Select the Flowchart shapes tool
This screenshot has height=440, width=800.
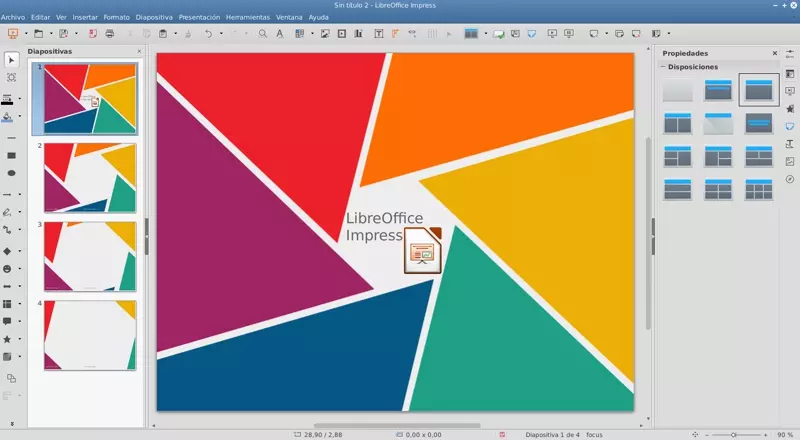click(x=7, y=304)
